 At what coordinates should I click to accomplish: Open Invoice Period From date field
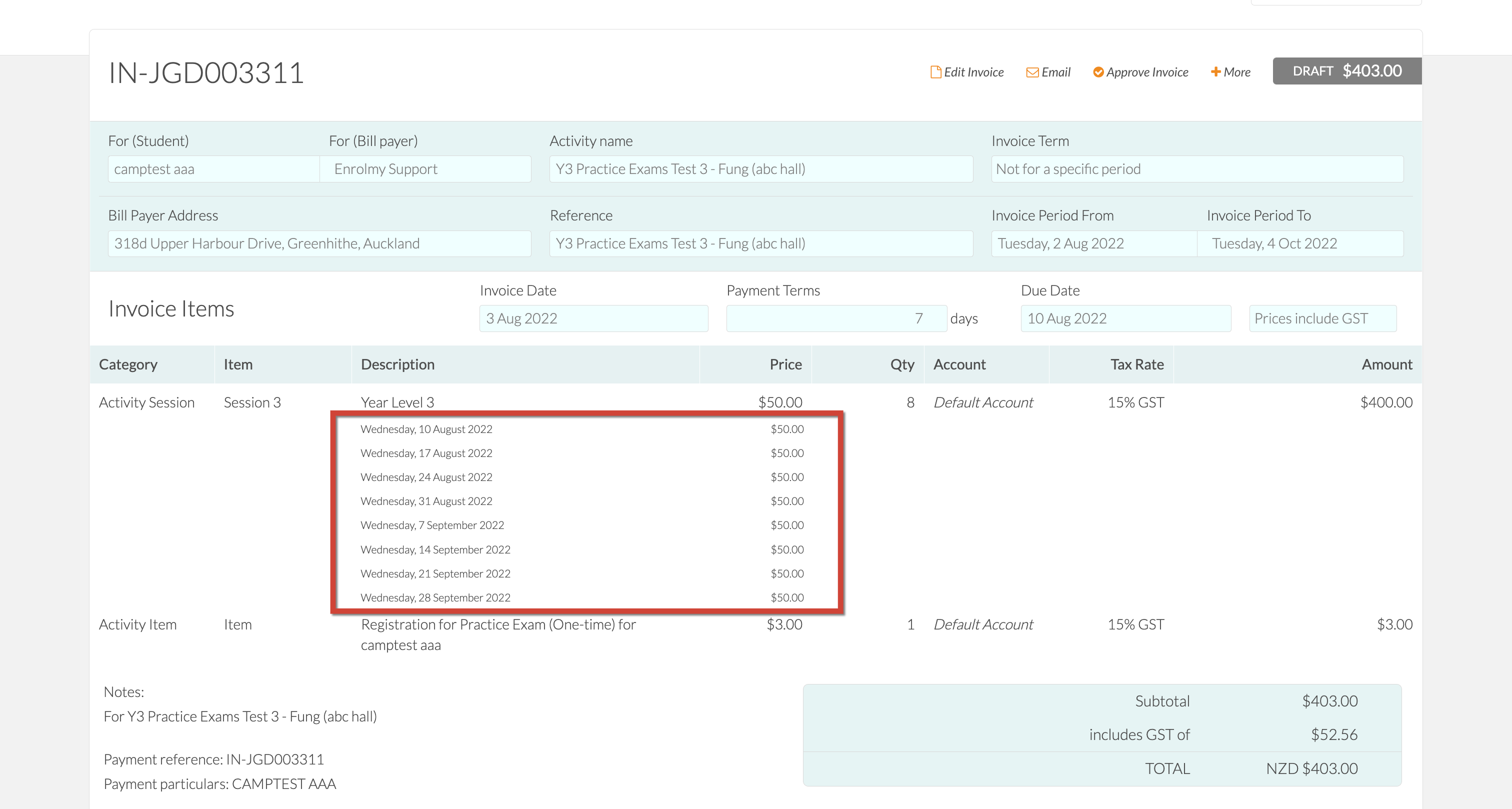pos(1094,243)
